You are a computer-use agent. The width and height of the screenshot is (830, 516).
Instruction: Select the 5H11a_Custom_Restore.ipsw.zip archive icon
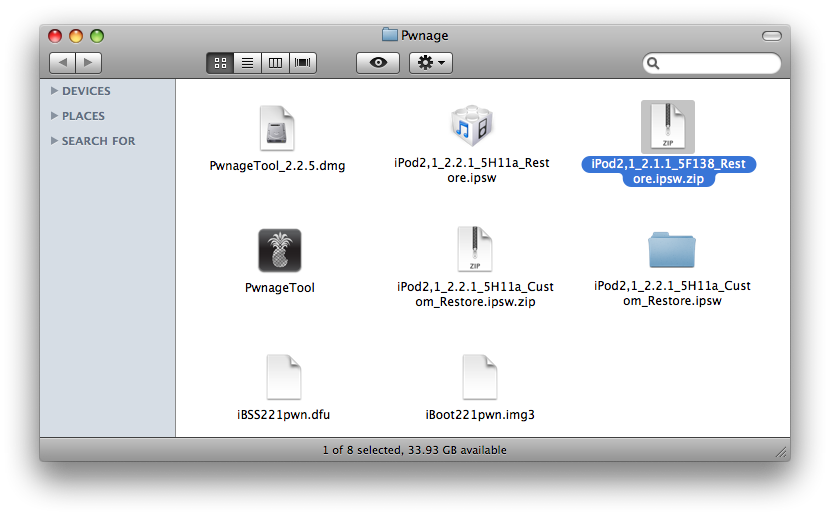475,249
